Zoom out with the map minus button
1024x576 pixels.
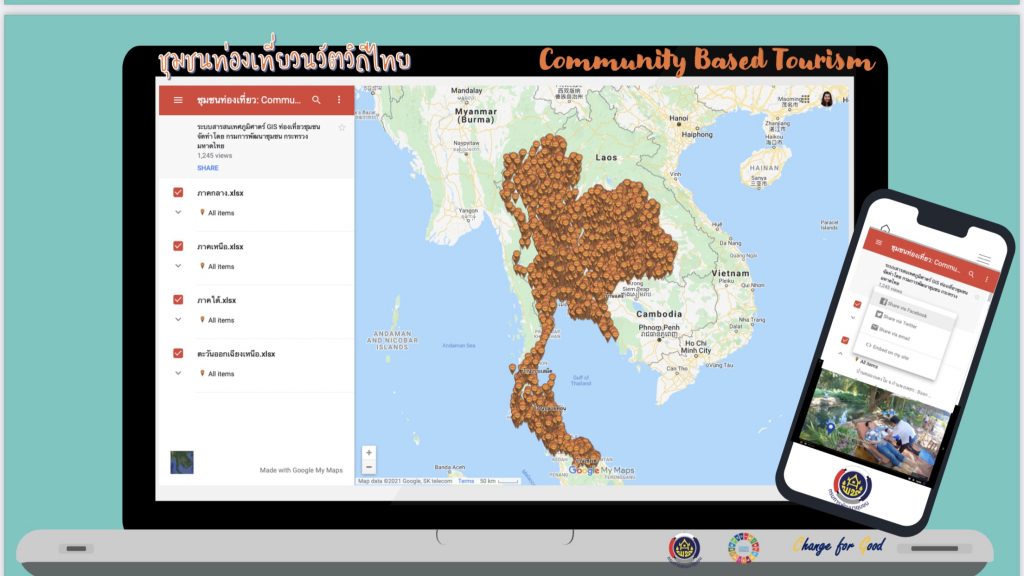coord(369,467)
